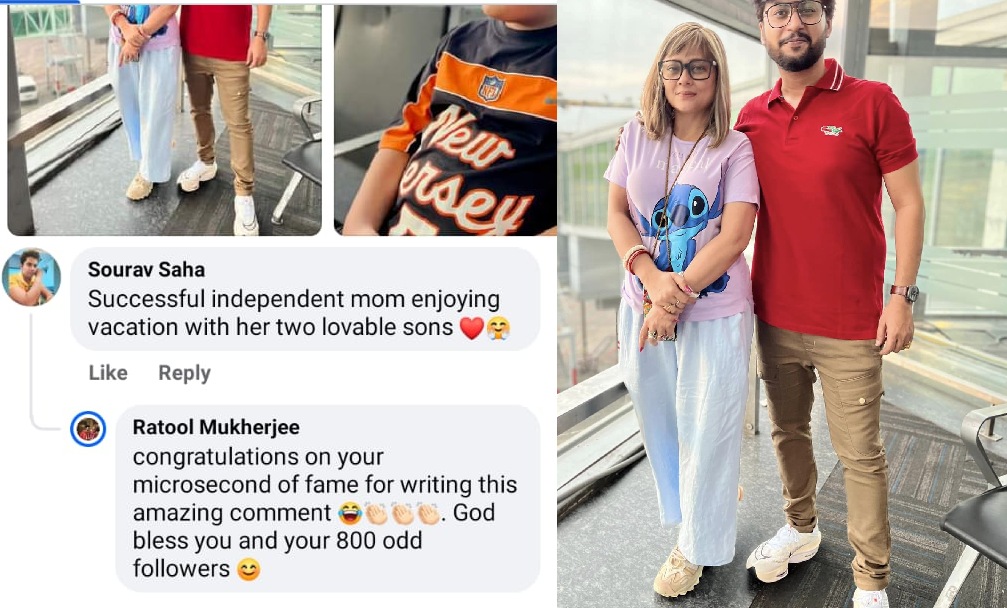
Task: Click the NFL logo on the jersey photo
Action: click(x=491, y=88)
